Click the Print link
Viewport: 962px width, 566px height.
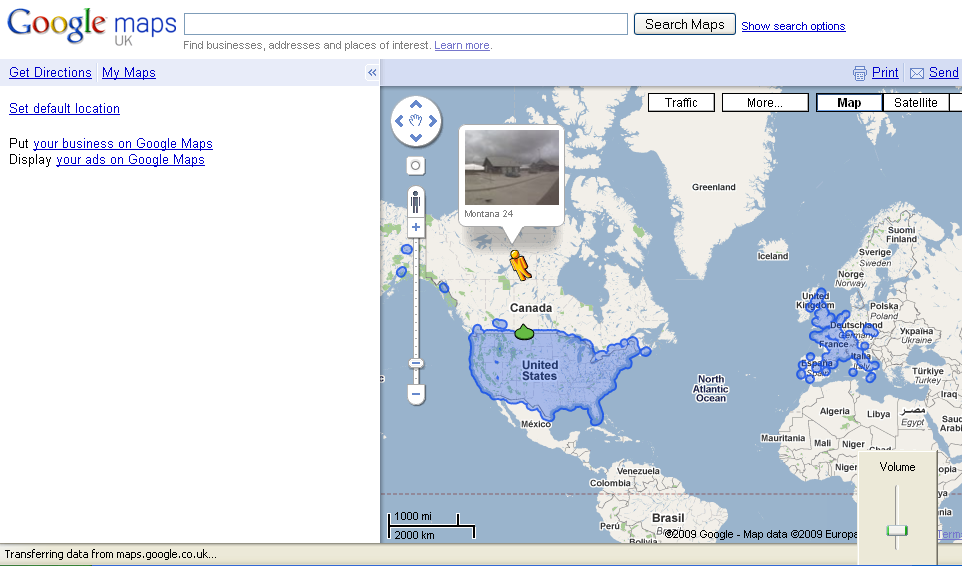point(885,73)
